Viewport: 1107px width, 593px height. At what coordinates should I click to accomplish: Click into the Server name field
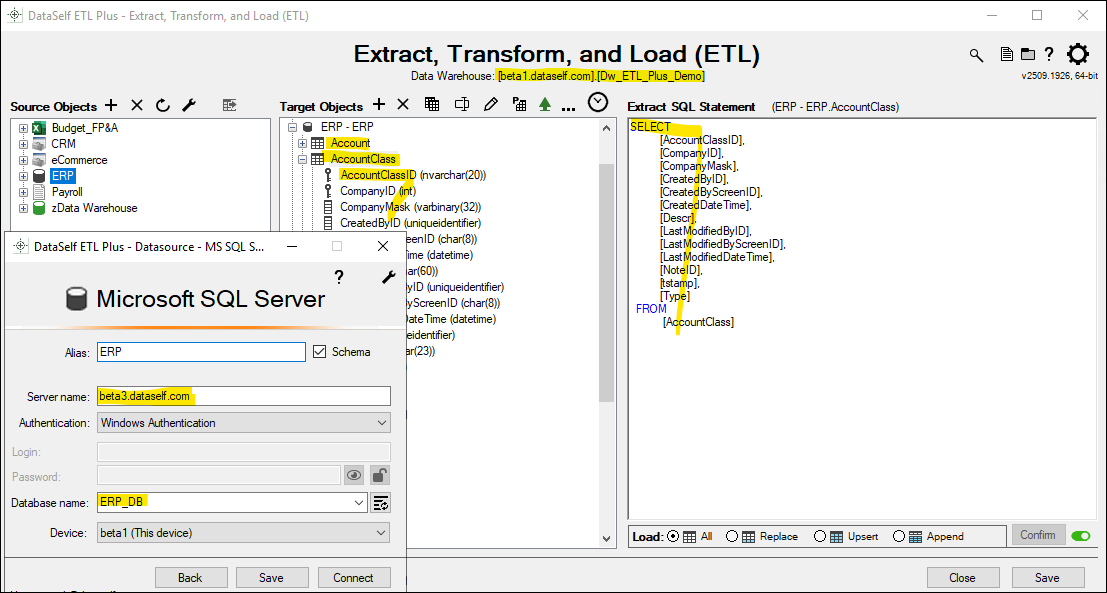tap(244, 396)
